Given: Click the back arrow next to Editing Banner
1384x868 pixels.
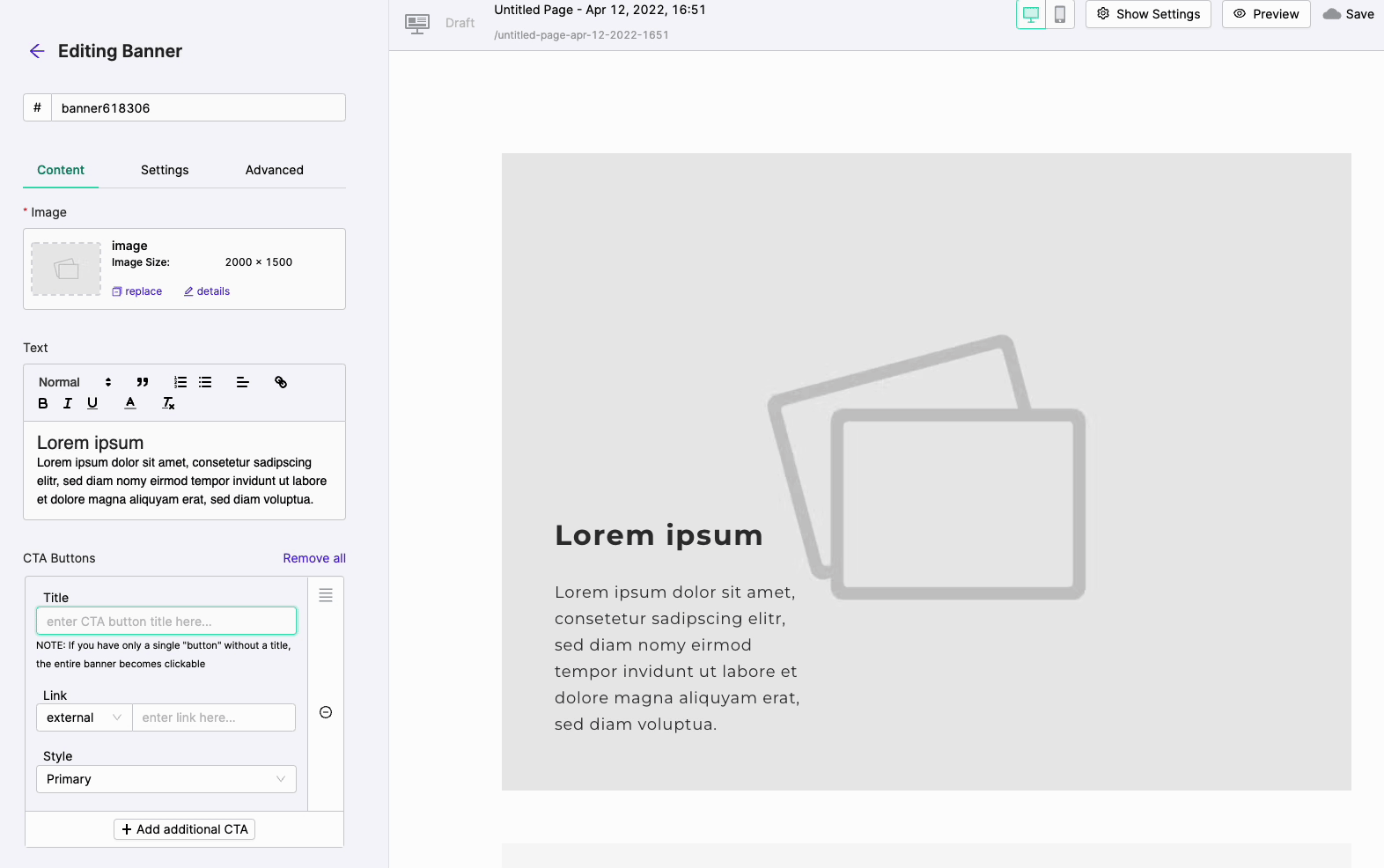Looking at the screenshot, I should [37, 51].
